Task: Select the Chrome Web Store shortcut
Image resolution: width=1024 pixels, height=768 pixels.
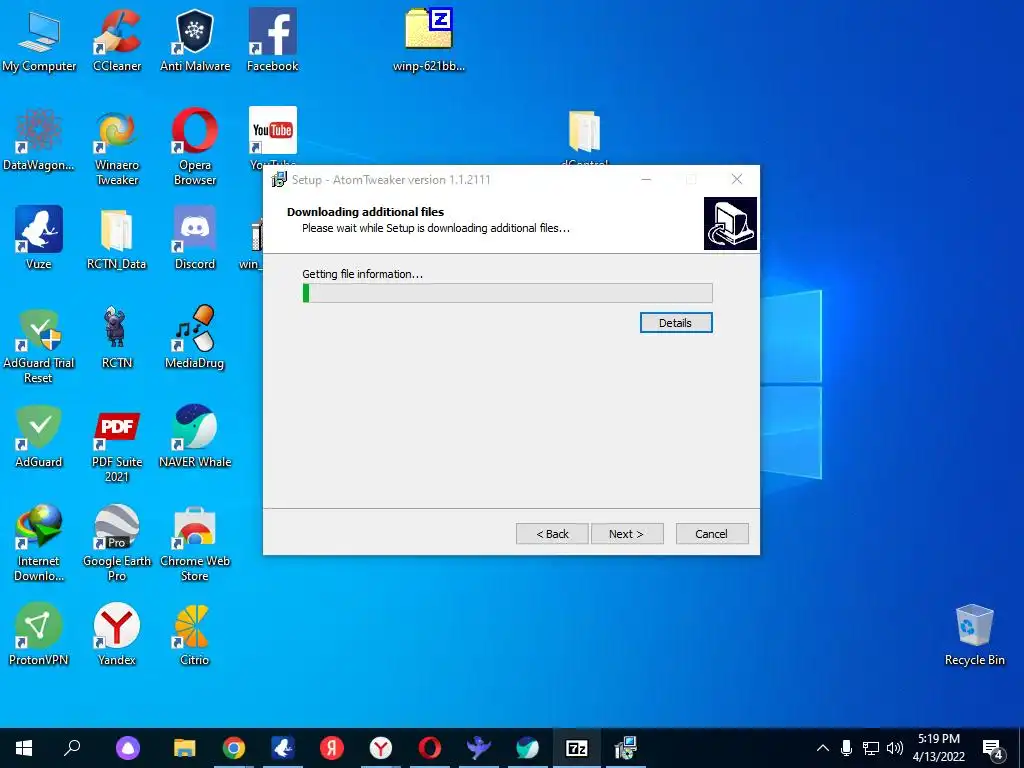Action: click(195, 543)
